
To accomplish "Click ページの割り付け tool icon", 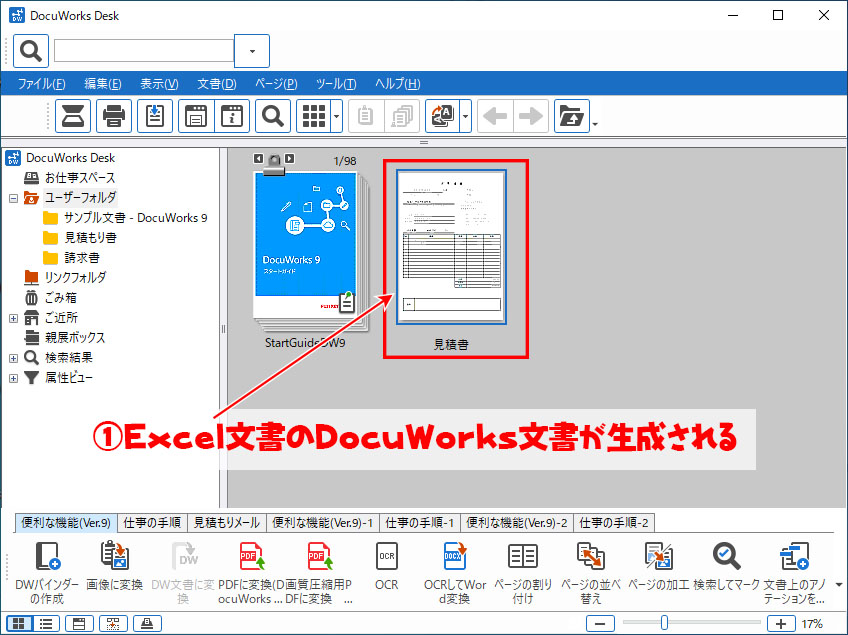I will [523, 556].
